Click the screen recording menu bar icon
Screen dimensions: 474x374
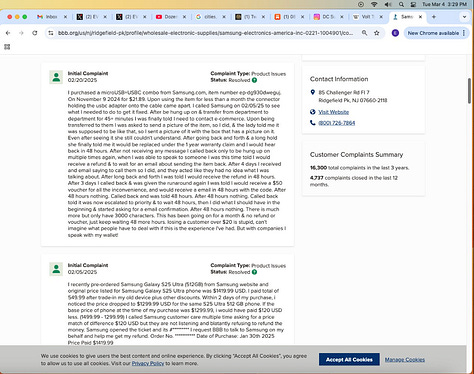coord(361,4)
